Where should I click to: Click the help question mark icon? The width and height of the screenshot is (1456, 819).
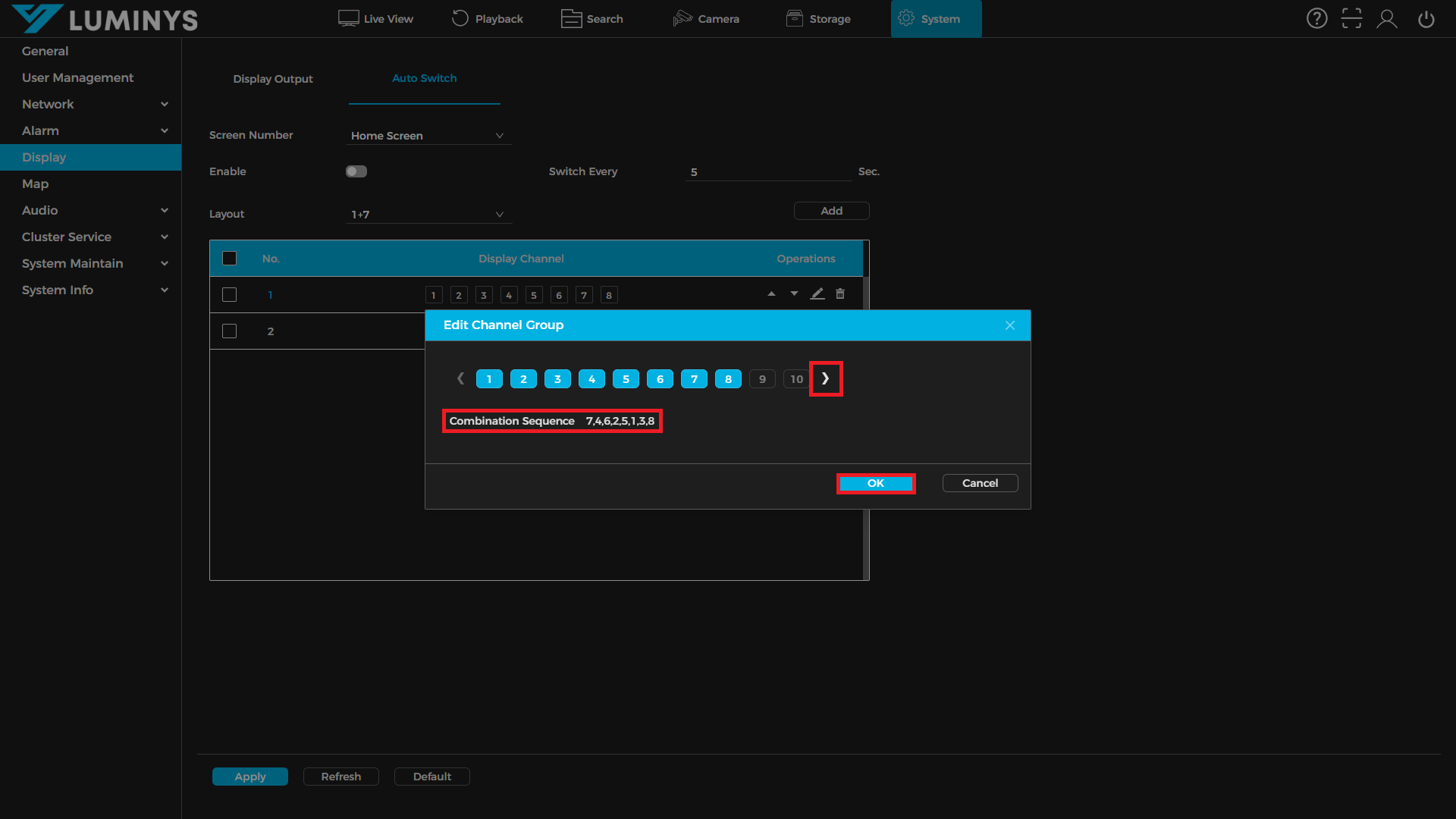[1316, 18]
